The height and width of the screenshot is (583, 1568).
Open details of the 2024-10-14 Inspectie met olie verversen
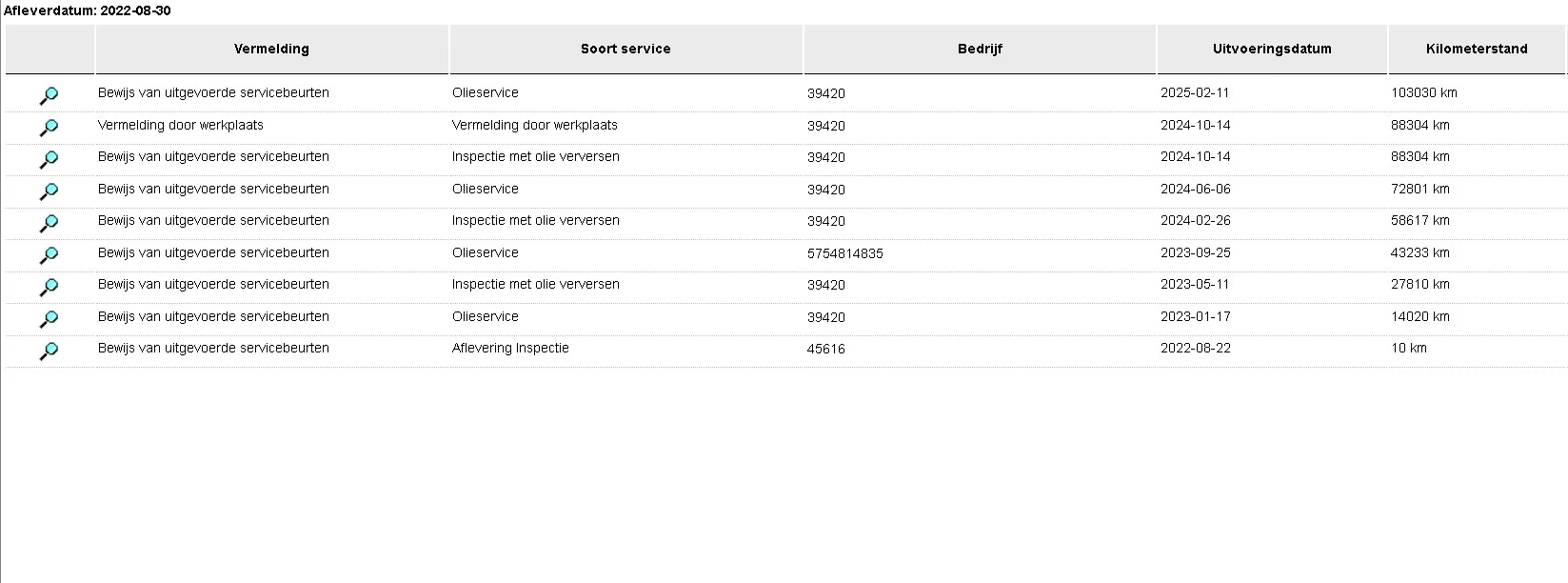[50, 158]
